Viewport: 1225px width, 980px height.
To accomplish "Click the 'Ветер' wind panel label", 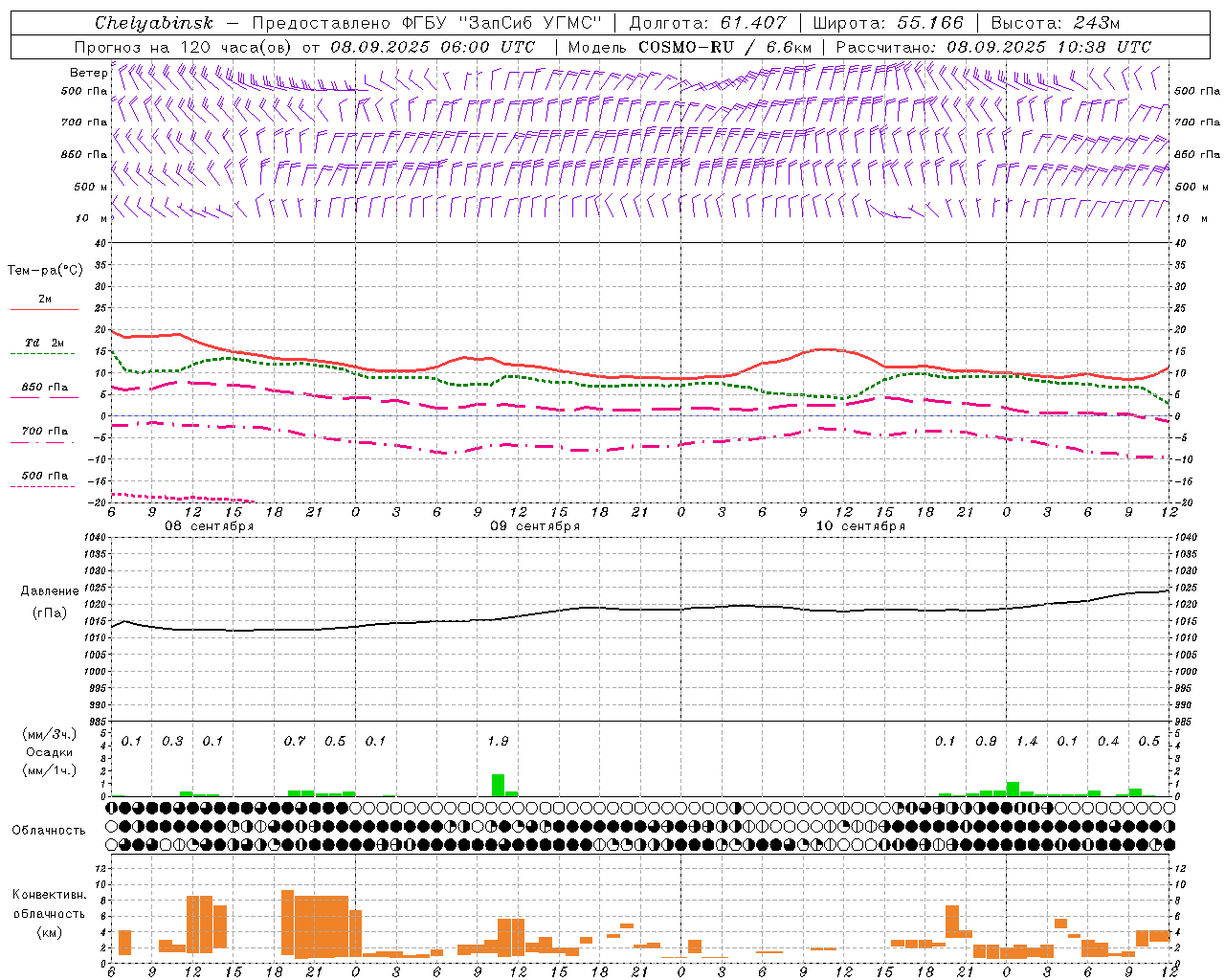I will (x=88, y=73).
